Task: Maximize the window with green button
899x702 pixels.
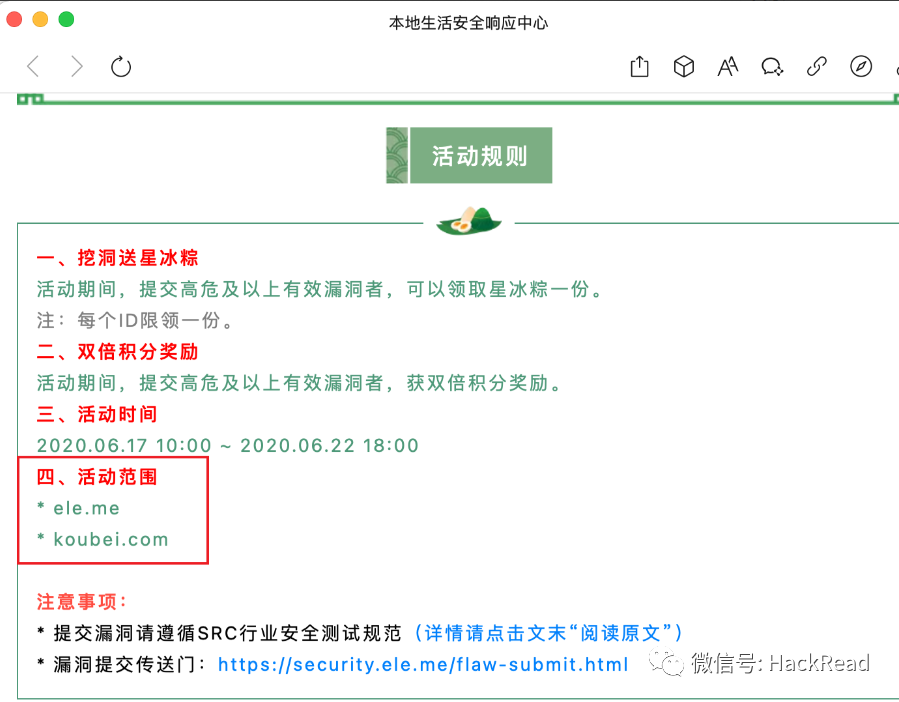Action: (67, 20)
